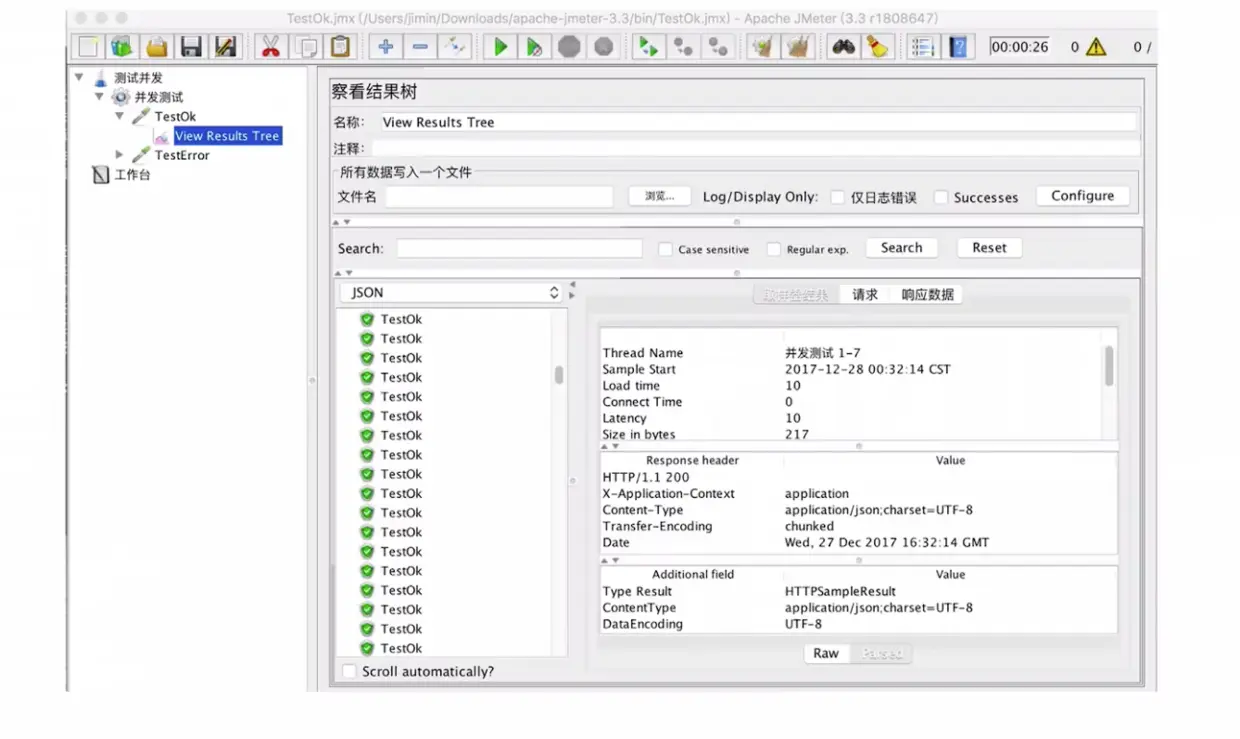The height and width of the screenshot is (739, 1240).
Task: Enable the 仅日志错误 checkbox
Action: click(838, 198)
